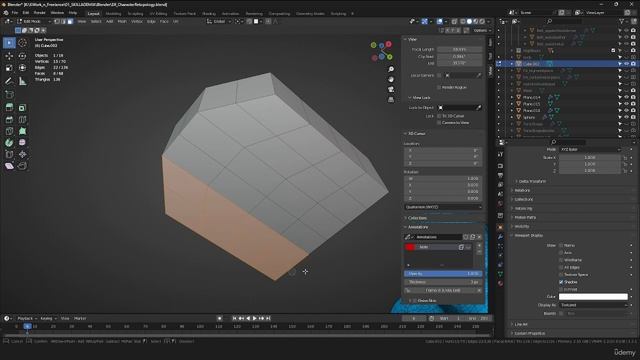The image size is (640, 360).
Task: Select the Rip Region tool
Action: point(22,166)
